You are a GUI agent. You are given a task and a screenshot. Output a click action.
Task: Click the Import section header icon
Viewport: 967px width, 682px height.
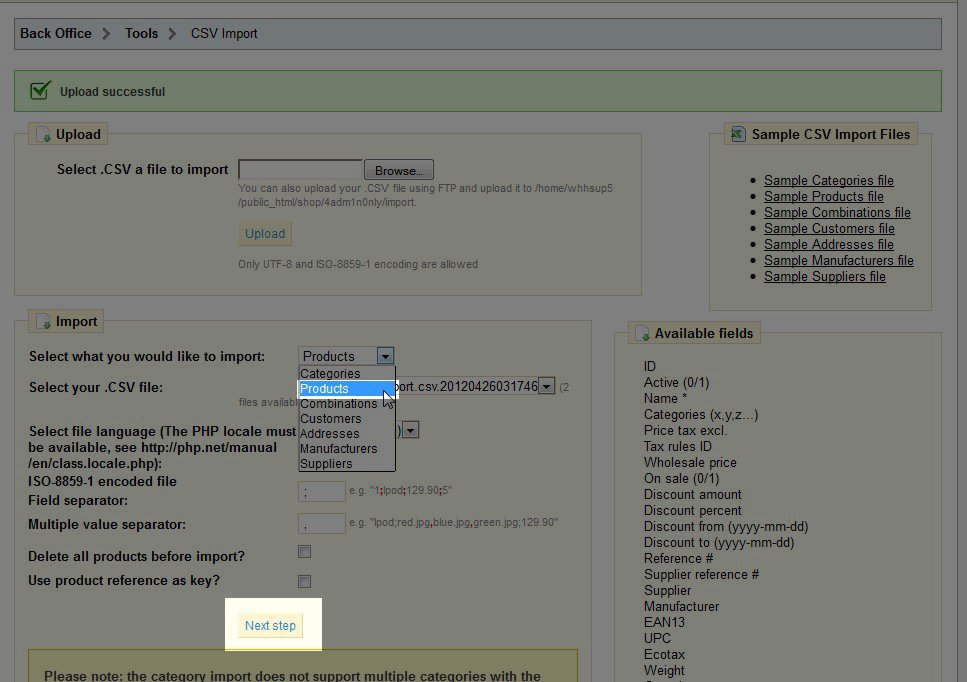(x=43, y=321)
